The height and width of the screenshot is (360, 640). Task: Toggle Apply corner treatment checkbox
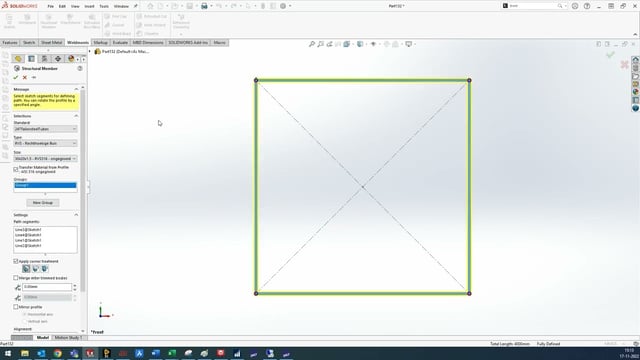click(16, 261)
